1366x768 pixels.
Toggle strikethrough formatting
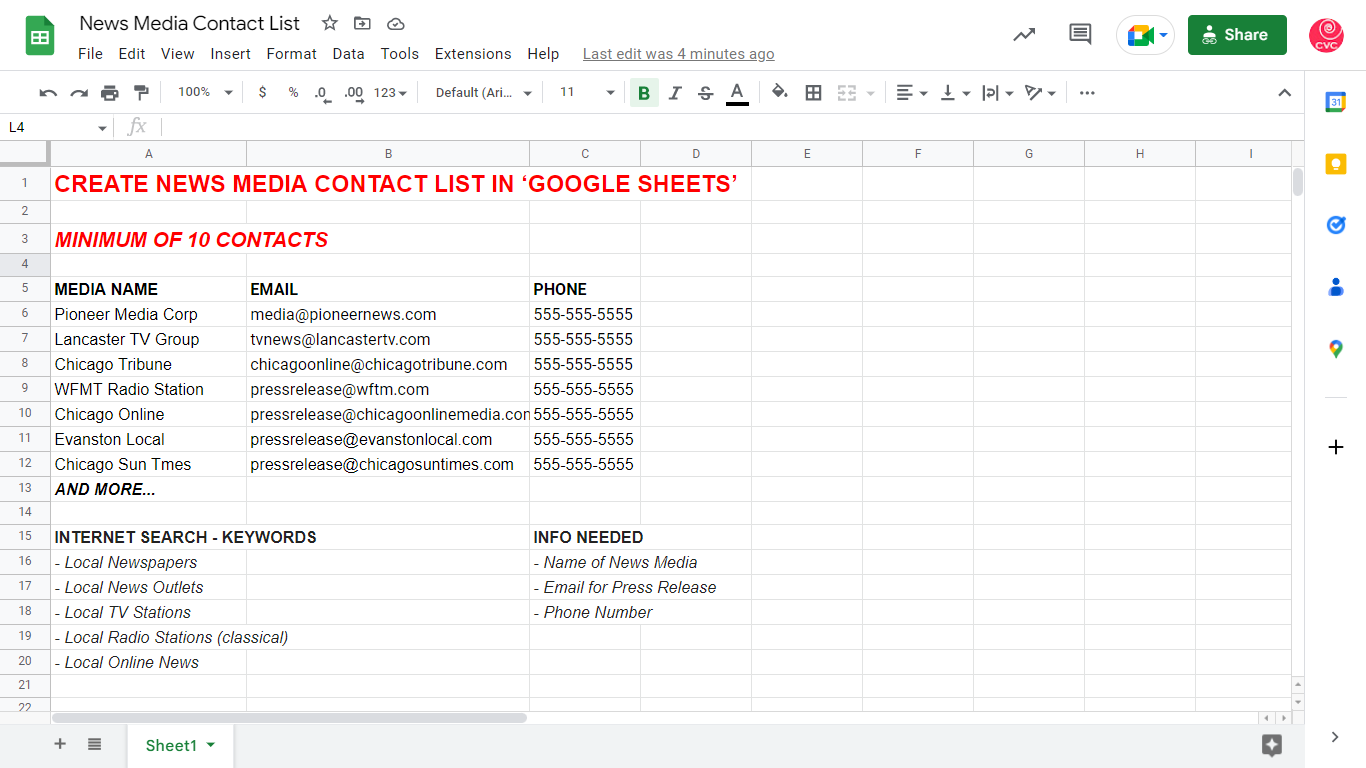tap(705, 93)
